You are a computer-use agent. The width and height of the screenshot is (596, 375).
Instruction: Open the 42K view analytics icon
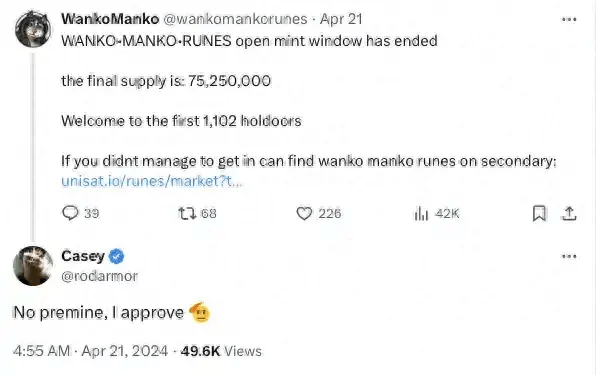tap(421, 214)
